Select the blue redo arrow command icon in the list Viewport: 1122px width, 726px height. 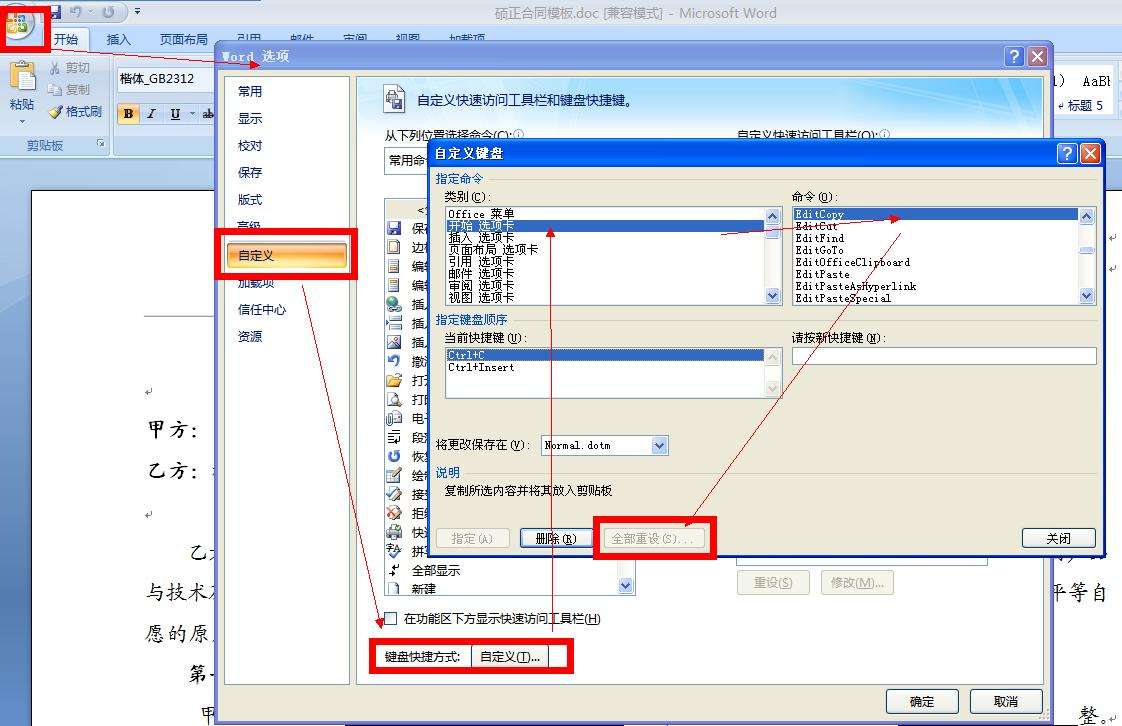[x=394, y=456]
